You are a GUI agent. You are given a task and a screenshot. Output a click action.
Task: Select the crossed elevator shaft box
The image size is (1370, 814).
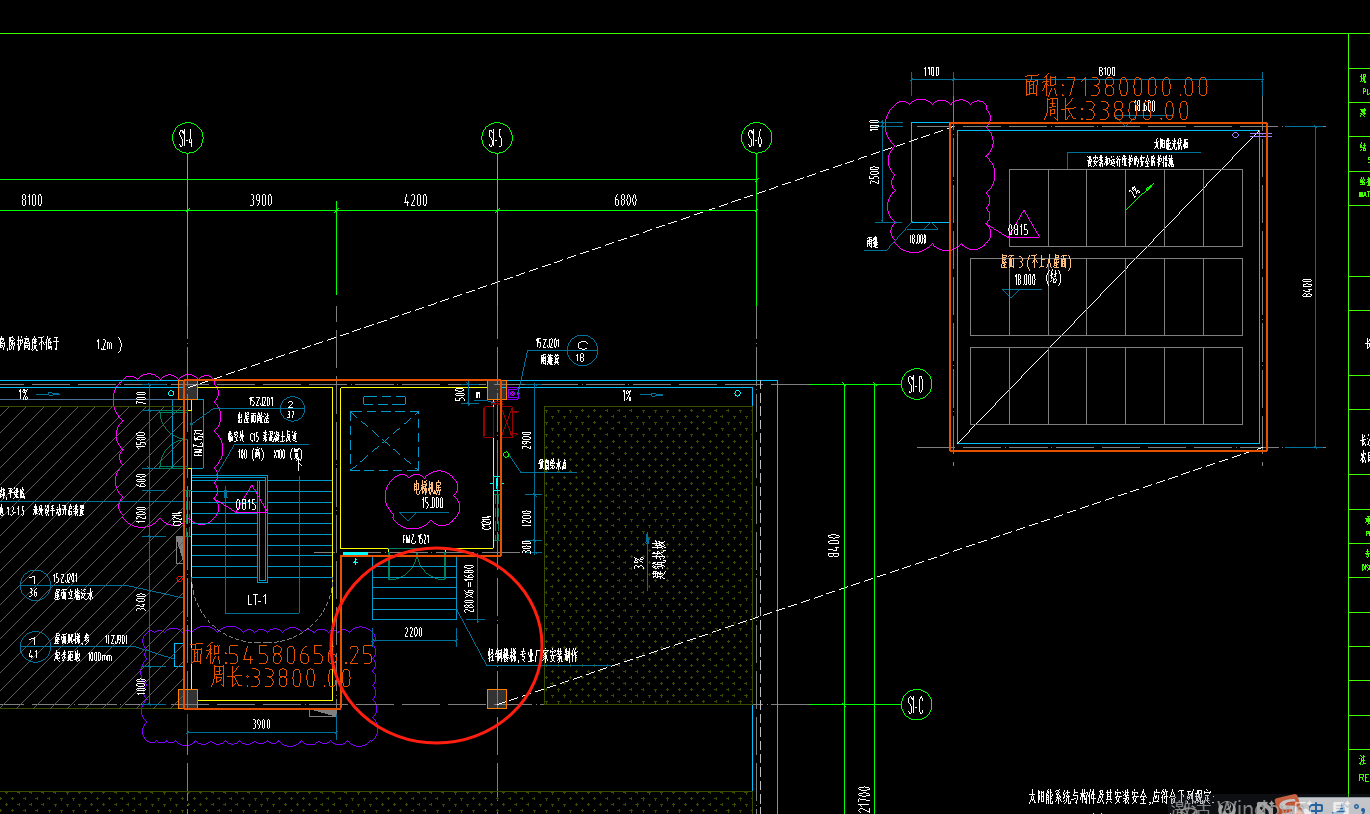[385, 442]
